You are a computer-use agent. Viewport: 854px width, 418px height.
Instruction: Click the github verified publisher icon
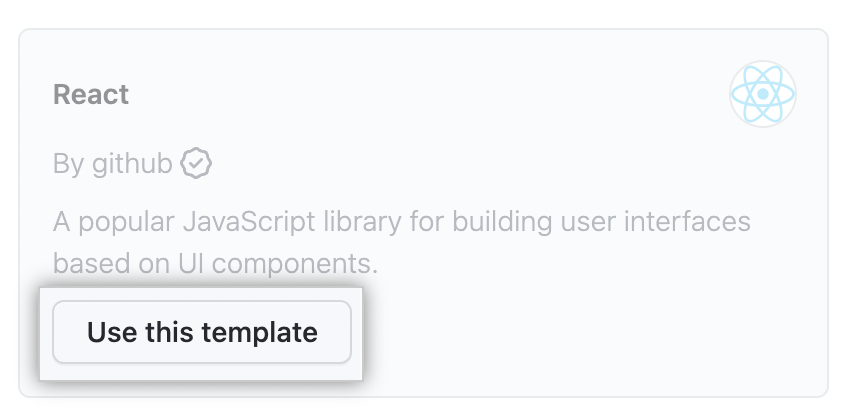(x=196, y=163)
